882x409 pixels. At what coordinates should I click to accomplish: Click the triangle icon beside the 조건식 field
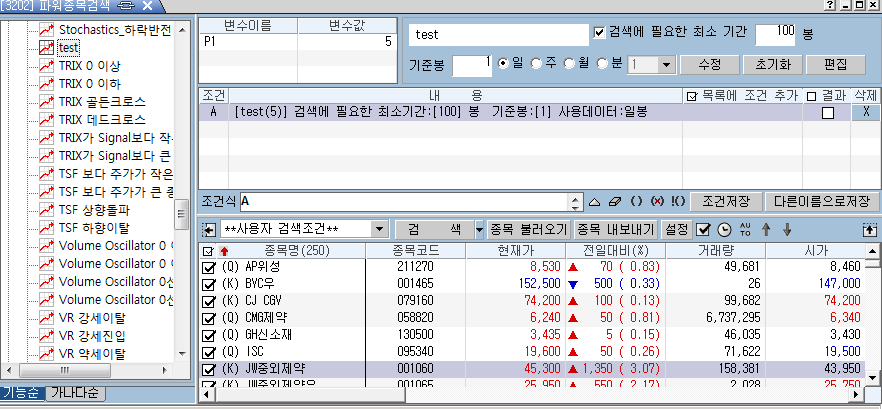[x=595, y=201]
